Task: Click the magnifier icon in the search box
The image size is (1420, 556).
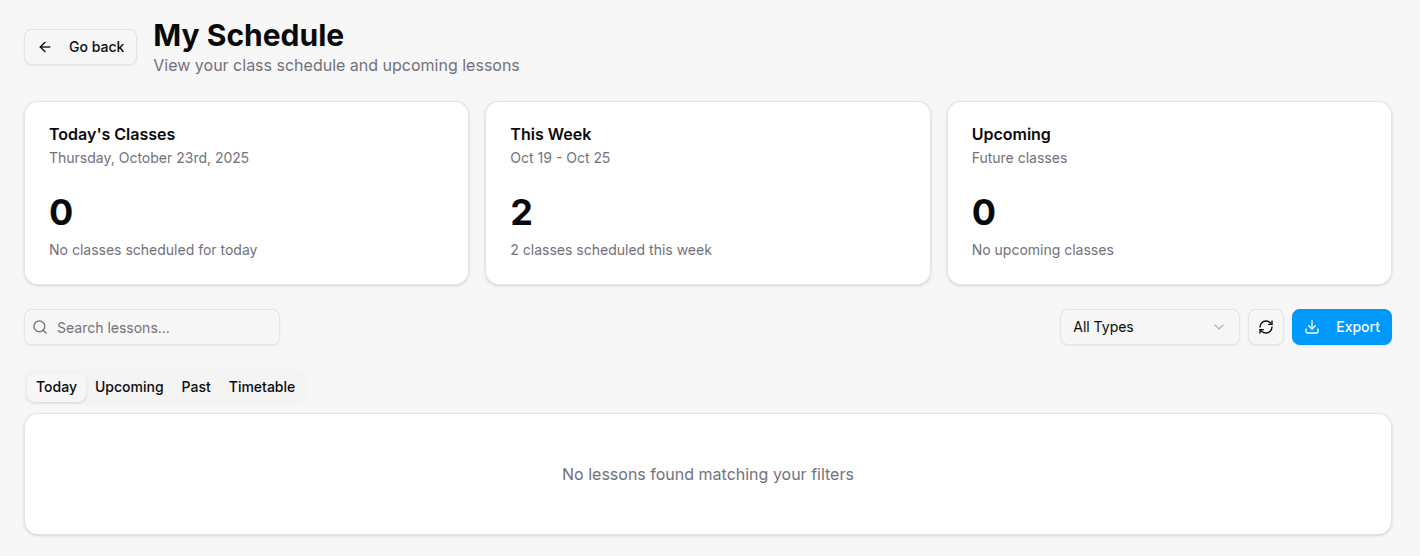Action: tap(41, 327)
